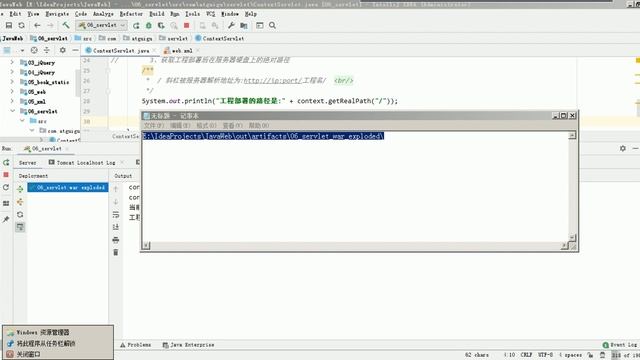
Task: Open the Navigate menu
Action: coord(57,13)
